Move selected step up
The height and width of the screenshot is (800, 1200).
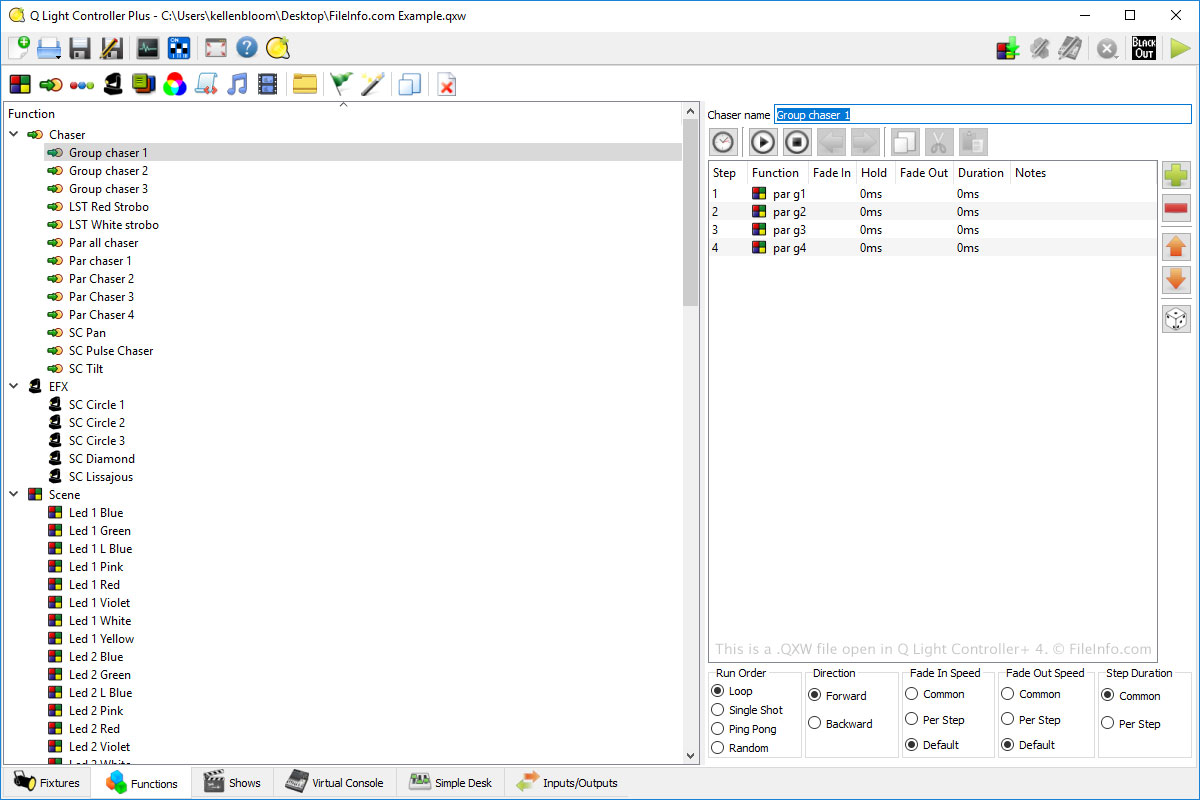(x=1176, y=246)
